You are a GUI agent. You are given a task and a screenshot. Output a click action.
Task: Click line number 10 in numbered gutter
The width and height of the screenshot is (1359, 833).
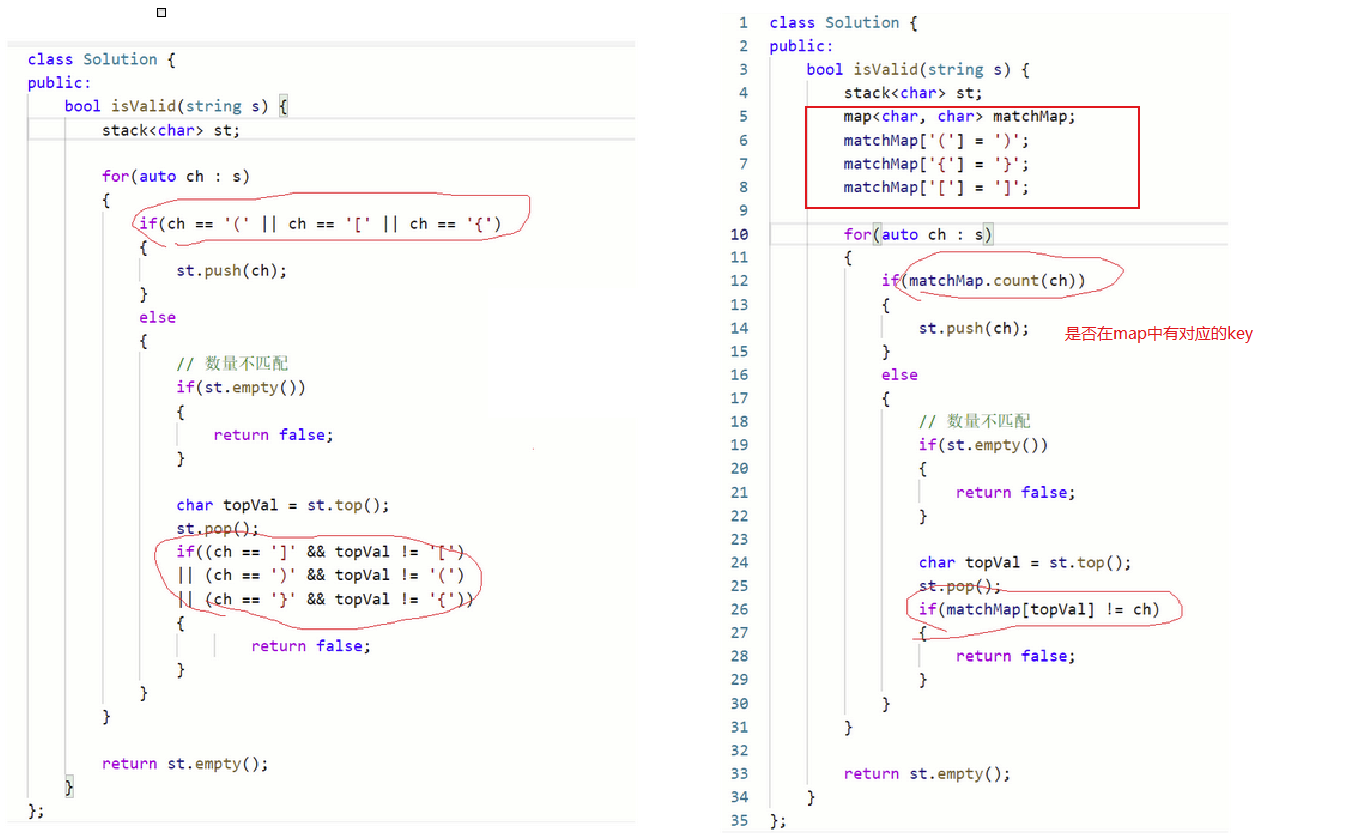[x=740, y=234]
